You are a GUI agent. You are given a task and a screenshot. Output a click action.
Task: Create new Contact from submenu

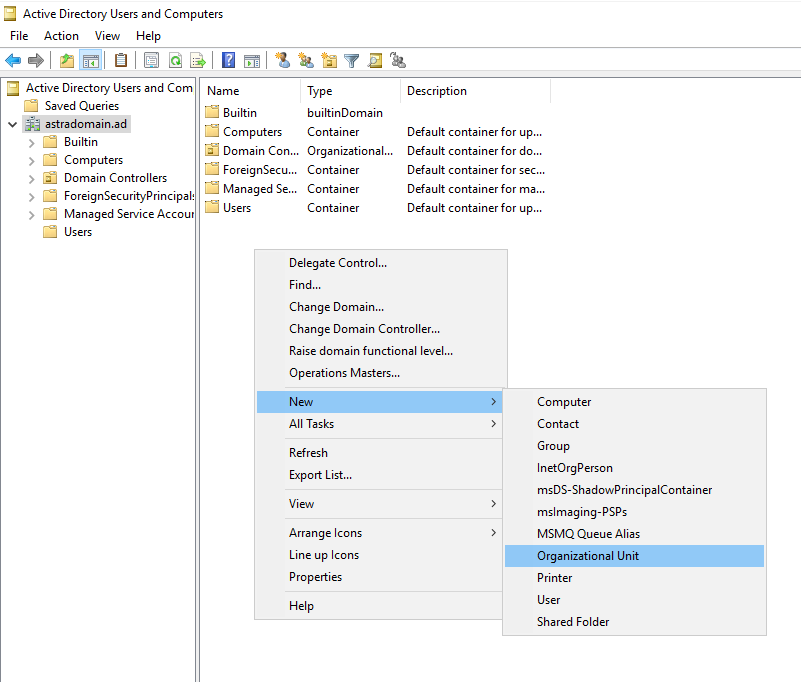point(634,424)
